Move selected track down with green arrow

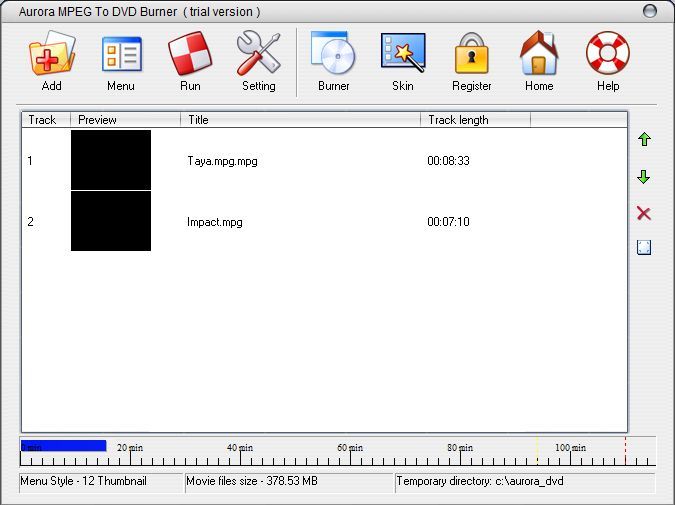[644, 177]
